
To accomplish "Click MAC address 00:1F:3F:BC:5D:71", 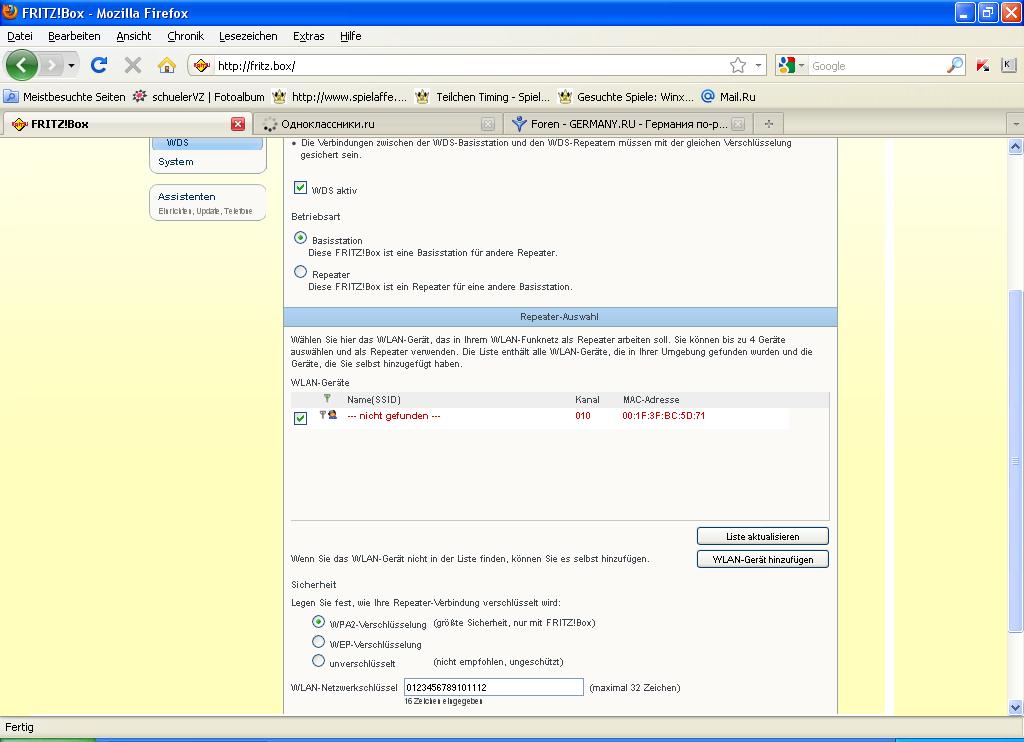I will (664, 415).
